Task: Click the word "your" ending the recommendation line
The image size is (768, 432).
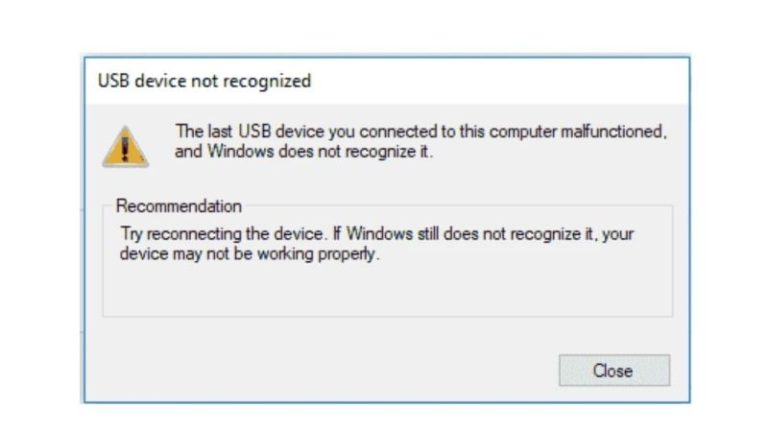Action: coord(620,234)
